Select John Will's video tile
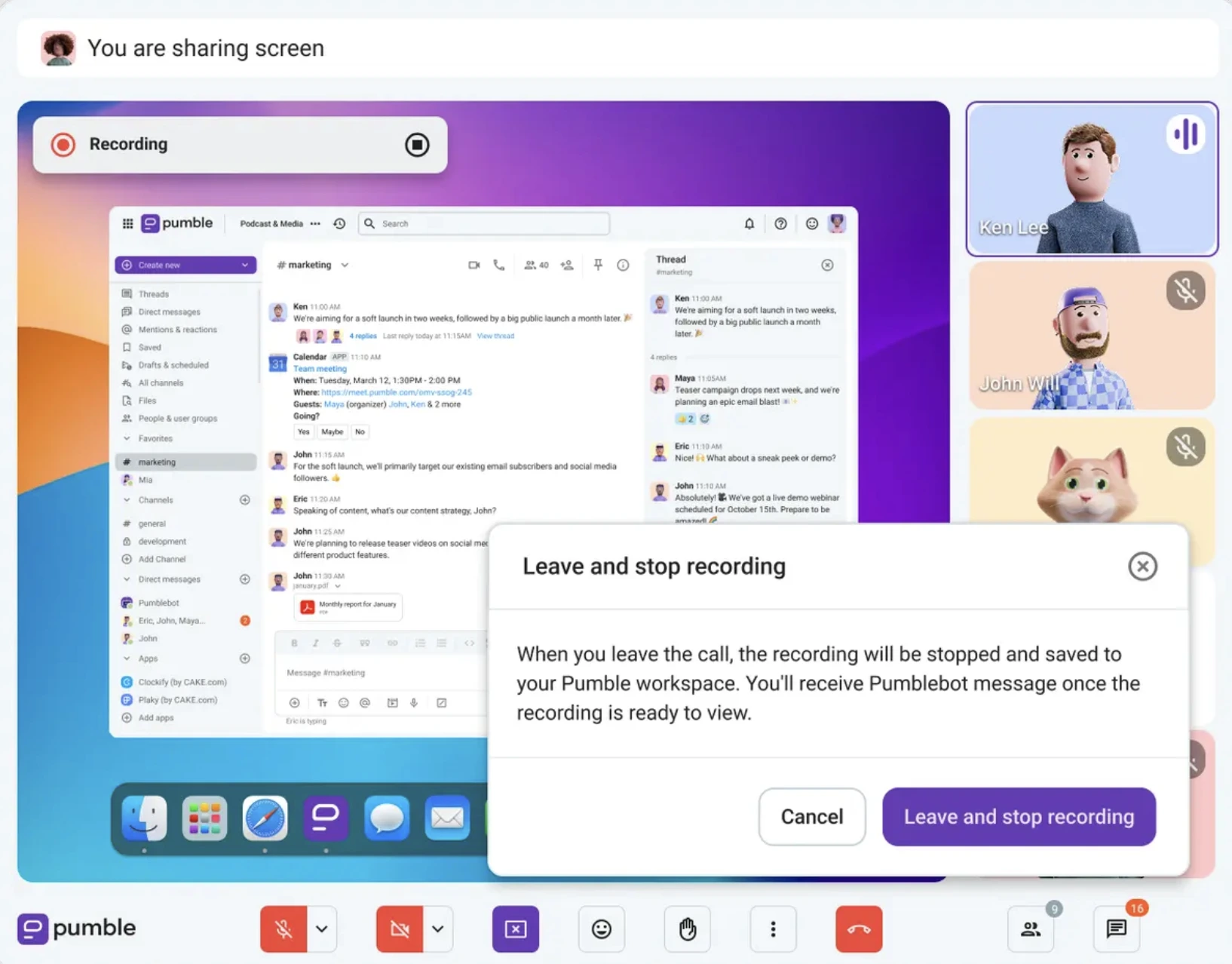This screenshot has width=1232, height=964. (x=1092, y=336)
